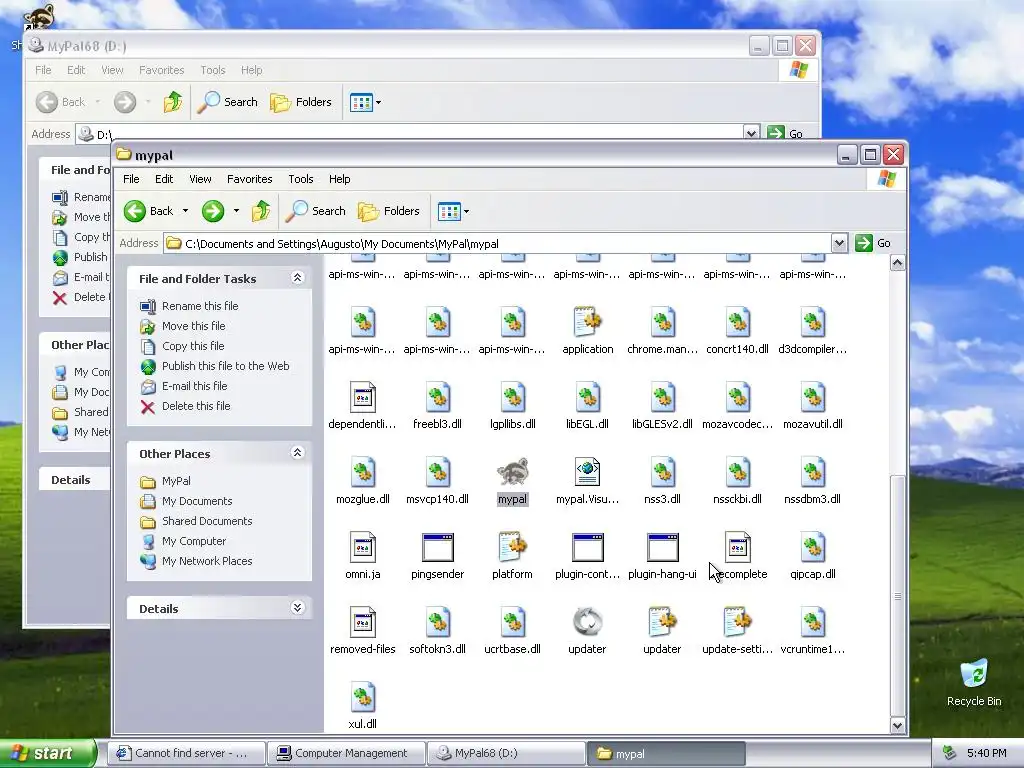This screenshot has height=768, width=1024.
Task: Click the scroll up arrow in file list
Action: [897, 263]
